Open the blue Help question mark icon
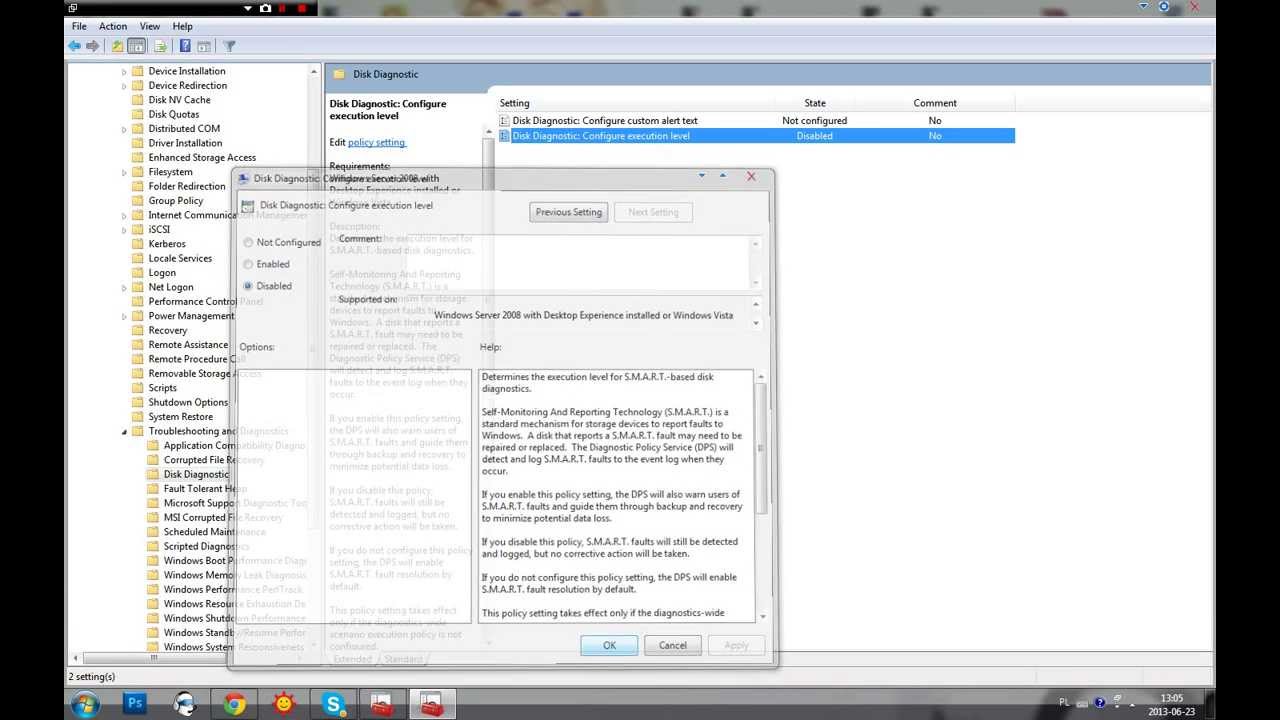This screenshot has height=720, width=1280. coord(185,46)
